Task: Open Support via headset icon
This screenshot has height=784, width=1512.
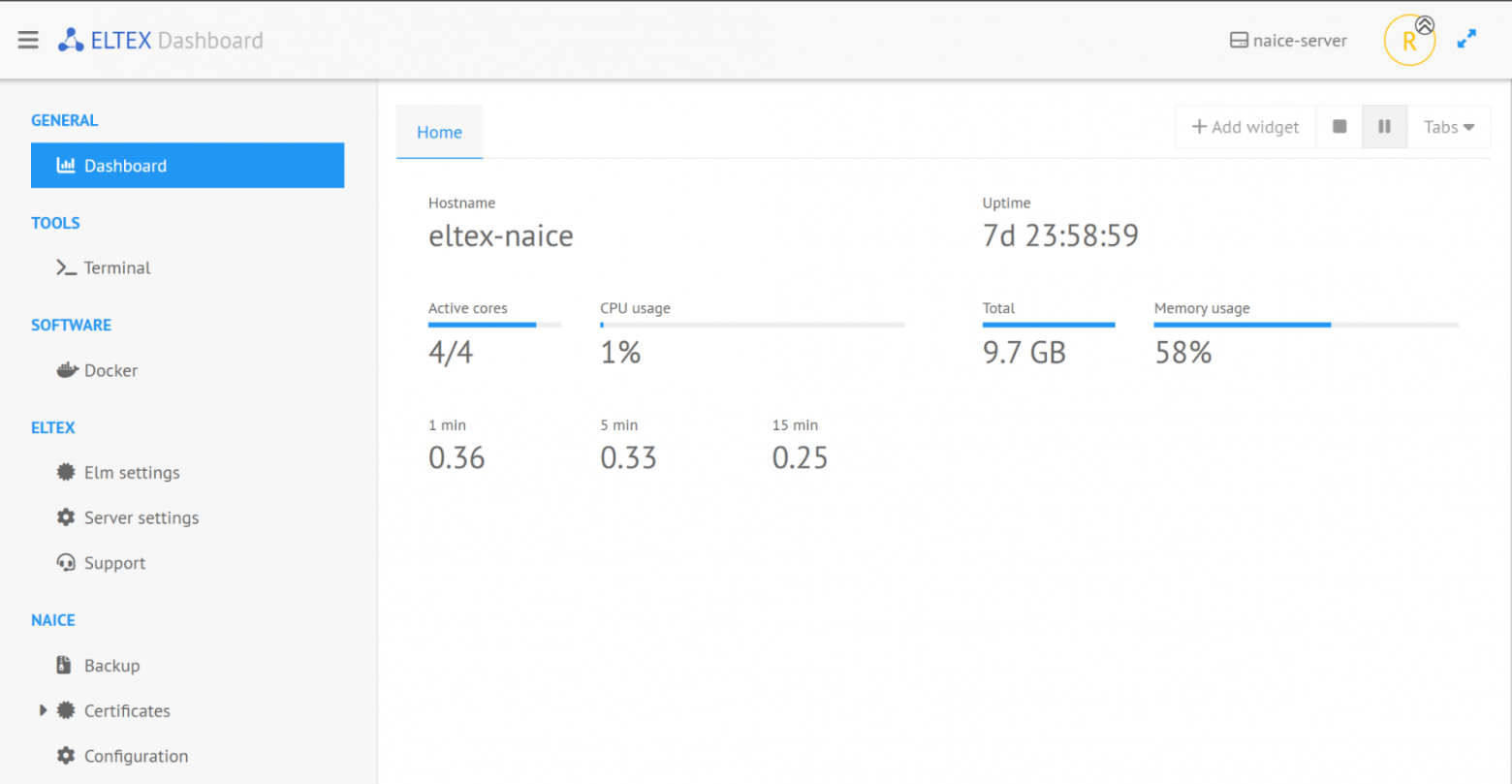Action: click(66, 563)
